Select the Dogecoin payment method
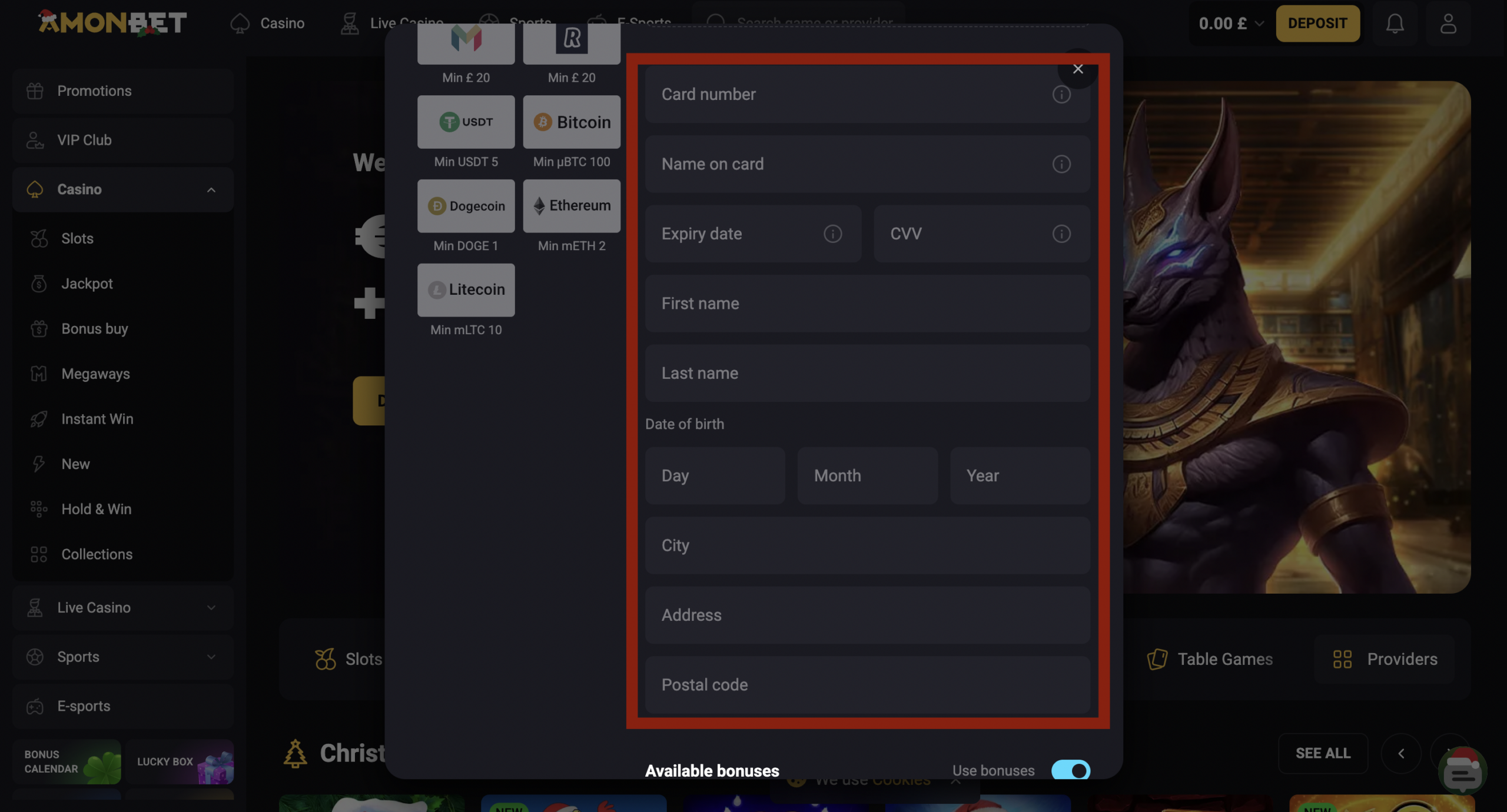Image resolution: width=1507 pixels, height=812 pixels. point(466,206)
